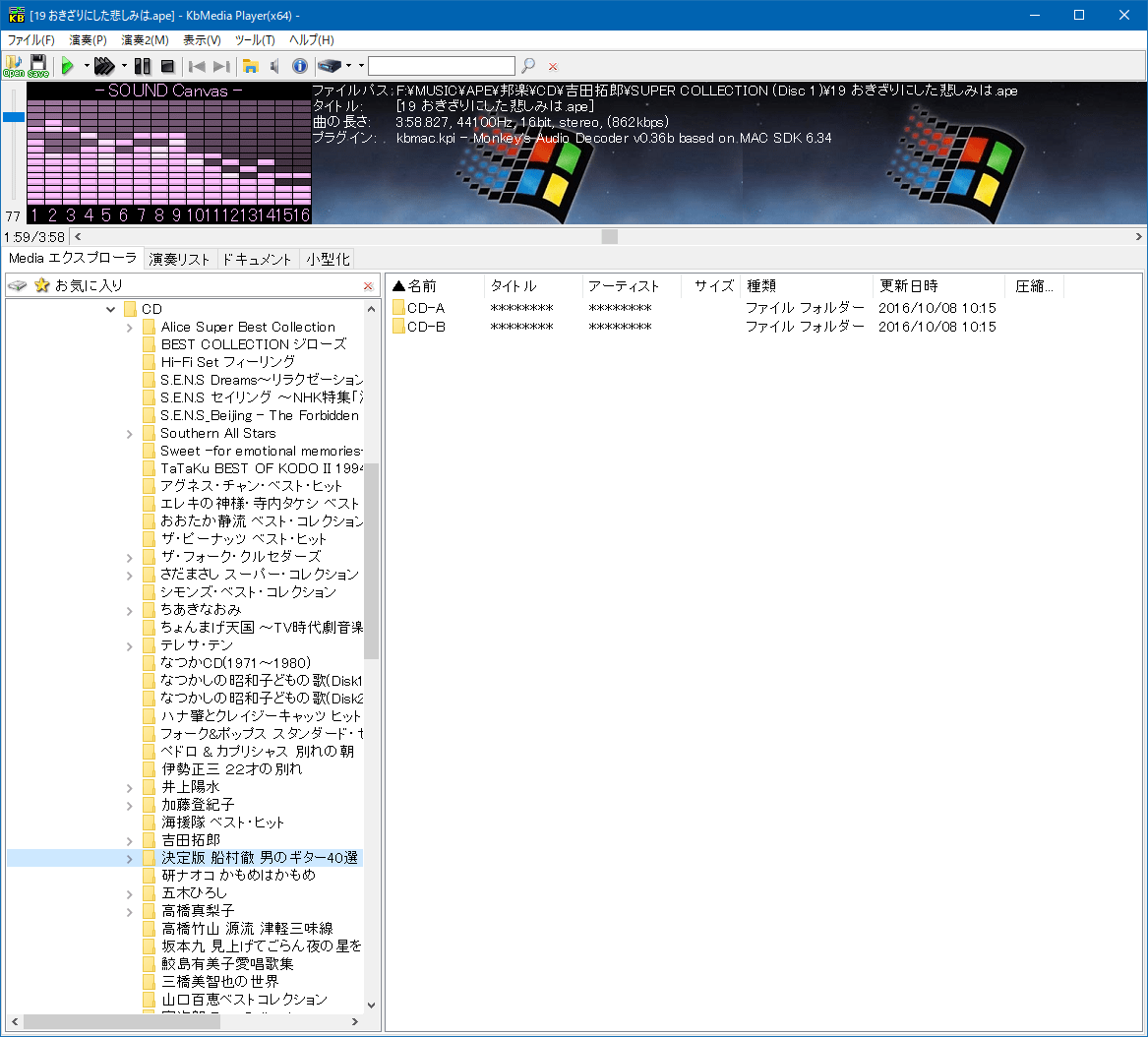Screen dimensions: 1148x1037
Task: Clear search with the red X icon
Action: pos(553,66)
